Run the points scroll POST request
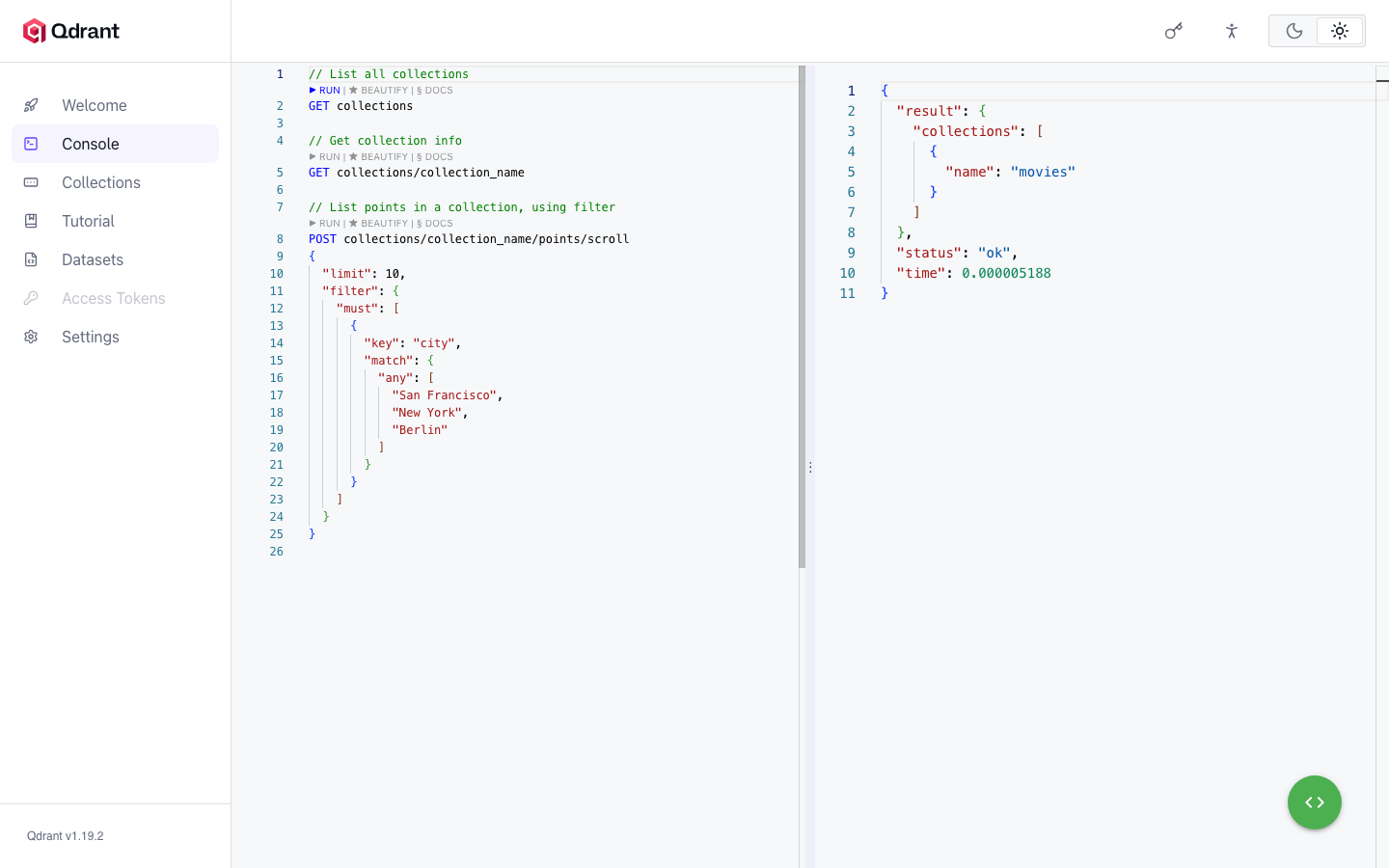Screen dimensions: 1389x868 coord(325,224)
